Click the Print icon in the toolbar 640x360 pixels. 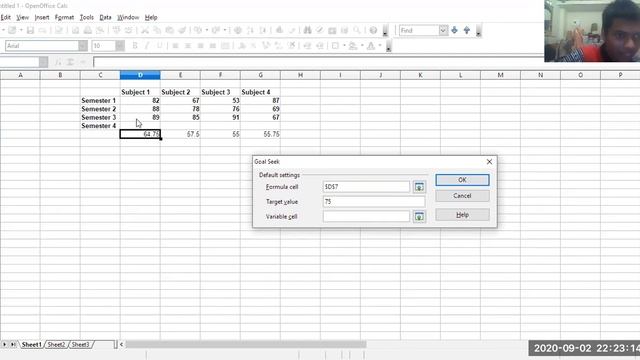[88, 30]
